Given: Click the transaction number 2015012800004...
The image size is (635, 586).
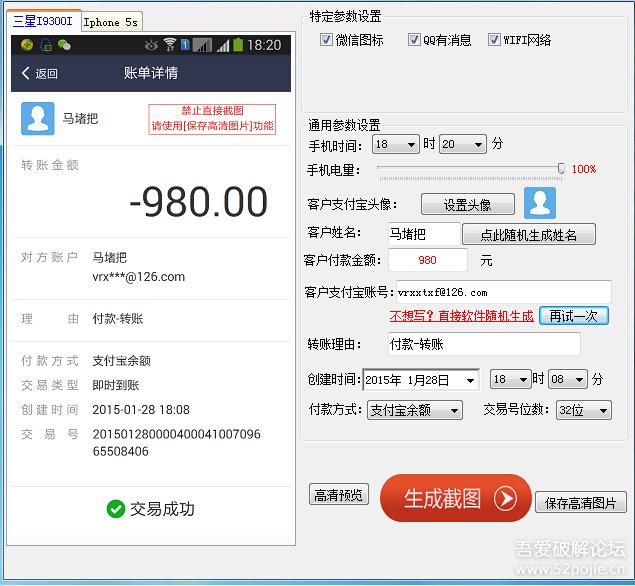Looking at the screenshot, I should [x=177, y=443].
